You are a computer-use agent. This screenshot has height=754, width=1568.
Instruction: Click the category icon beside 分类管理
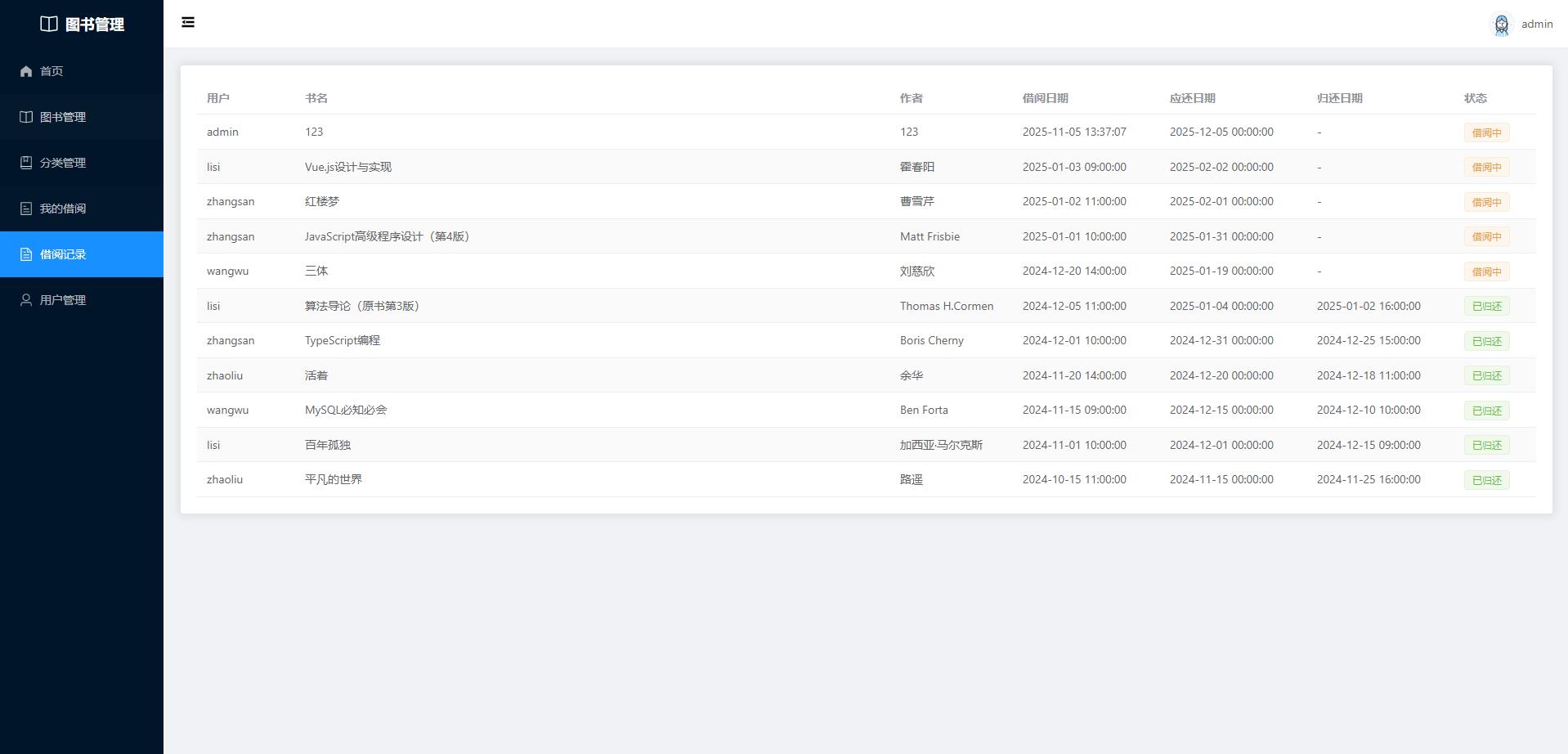pos(26,163)
